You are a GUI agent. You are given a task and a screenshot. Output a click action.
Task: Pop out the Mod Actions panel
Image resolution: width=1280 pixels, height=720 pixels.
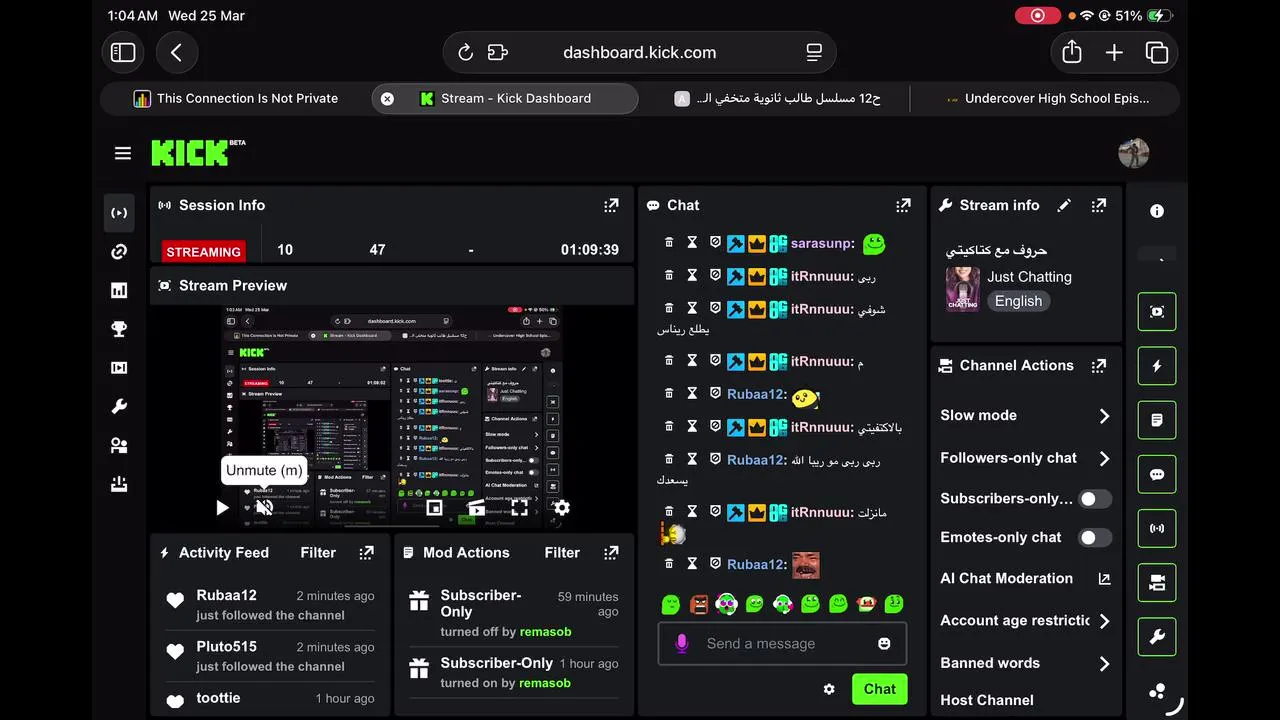[x=611, y=552]
